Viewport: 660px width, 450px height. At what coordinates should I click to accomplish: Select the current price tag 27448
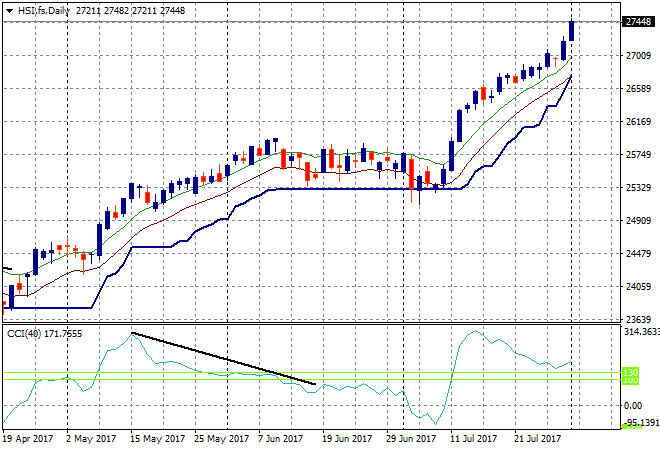(636, 22)
